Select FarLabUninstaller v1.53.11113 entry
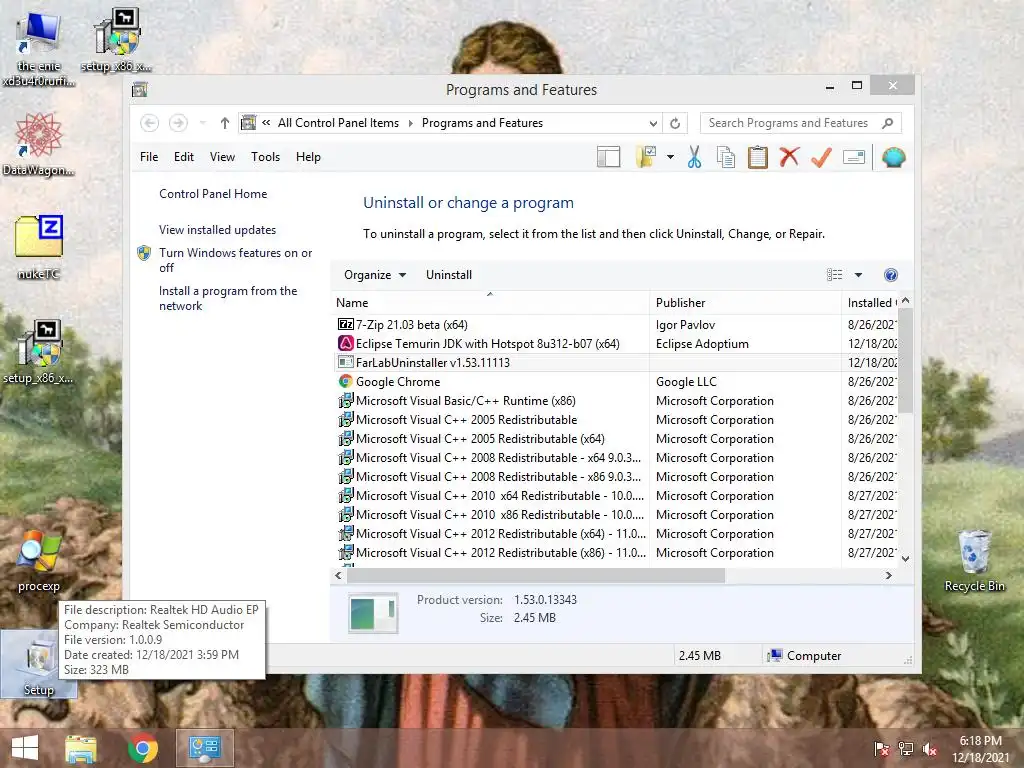This screenshot has height=768, width=1024. 614,362
